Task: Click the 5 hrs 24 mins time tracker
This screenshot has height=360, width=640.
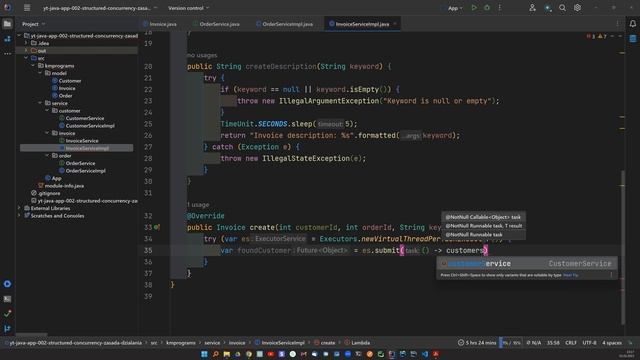Action: [x=476, y=343]
